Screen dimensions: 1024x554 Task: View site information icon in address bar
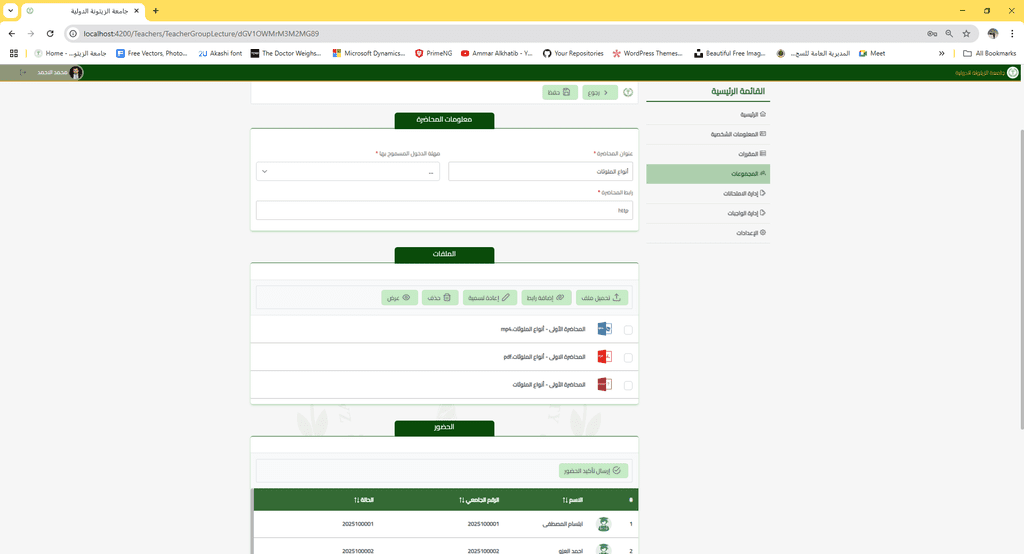(x=73, y=33)
